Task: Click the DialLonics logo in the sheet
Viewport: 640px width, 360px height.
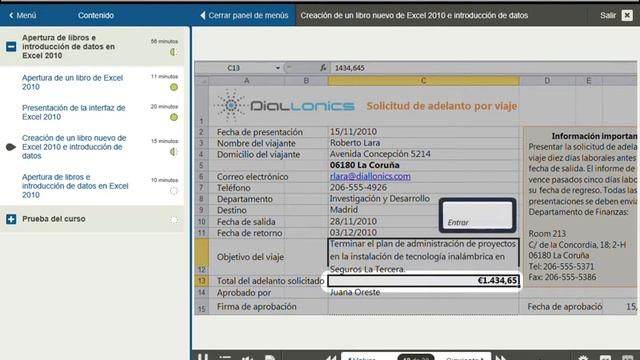Action: [x=284, y=106]
